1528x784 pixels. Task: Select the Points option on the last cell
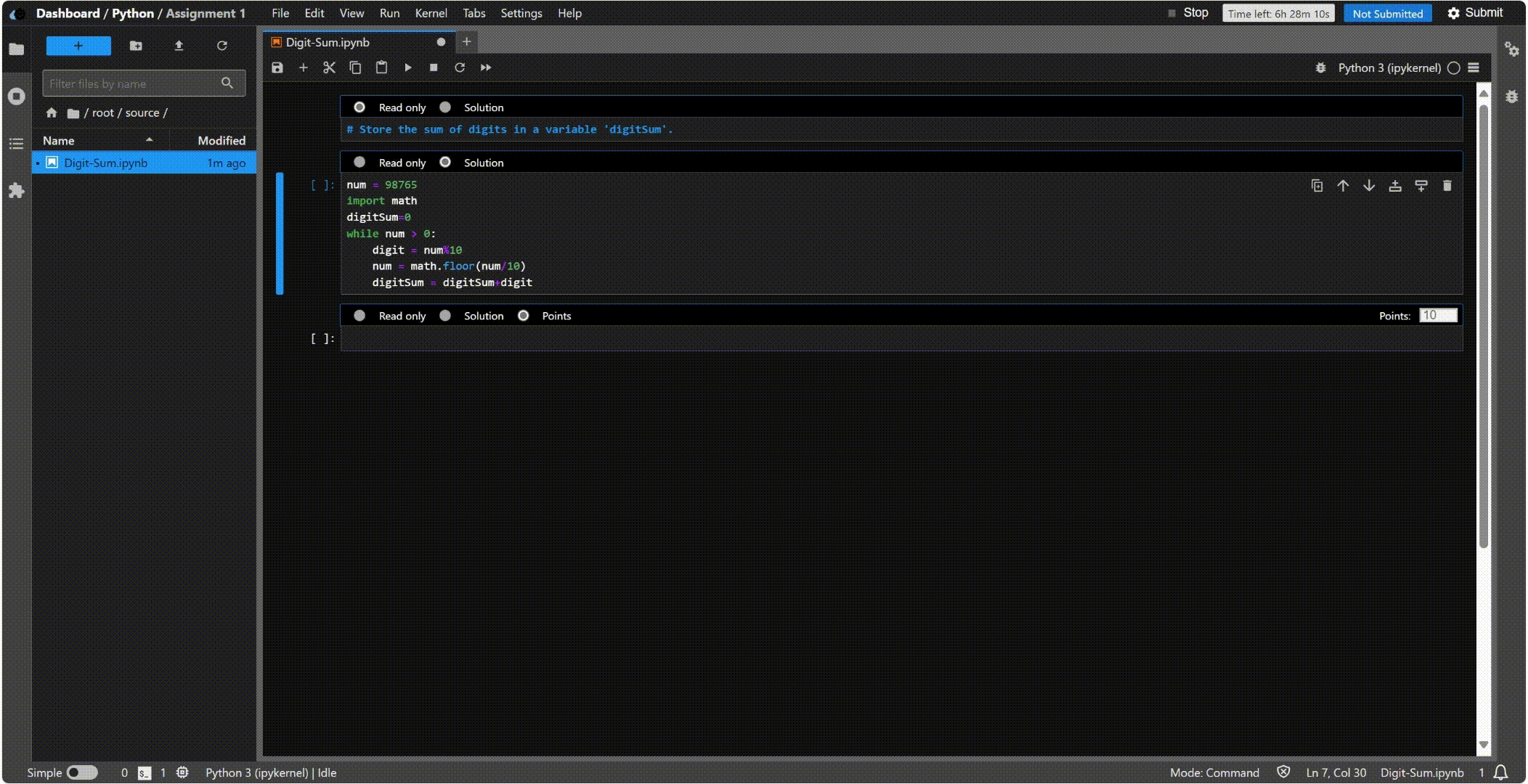tap(523, 316)
